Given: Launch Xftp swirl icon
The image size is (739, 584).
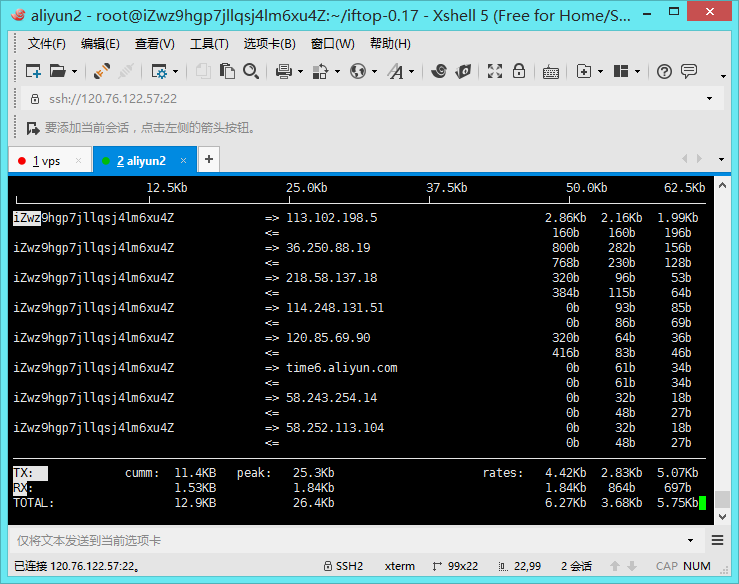Looking at the screenshot, I should click(439, 72).
